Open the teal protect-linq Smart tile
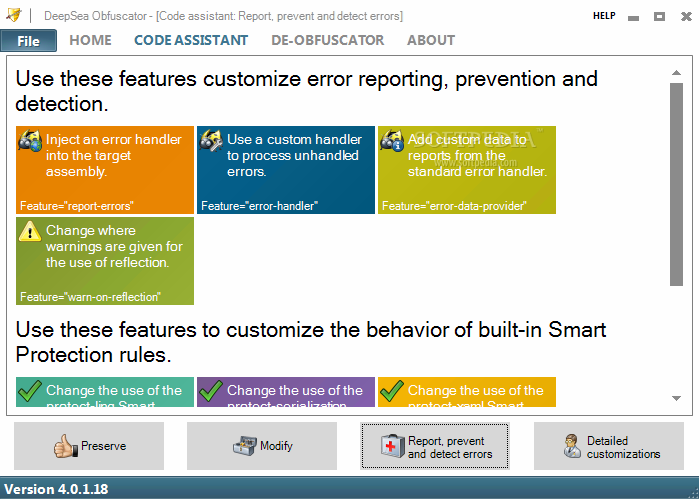The width and height of the screenshot is (700, 500). coord(105,392)
